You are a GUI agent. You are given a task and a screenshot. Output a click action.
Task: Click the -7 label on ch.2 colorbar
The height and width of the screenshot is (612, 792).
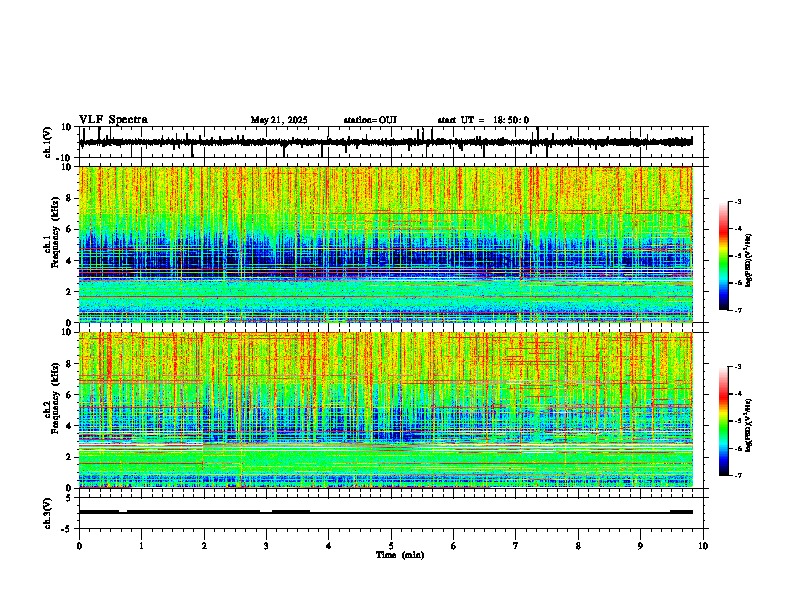click(737, 476)
